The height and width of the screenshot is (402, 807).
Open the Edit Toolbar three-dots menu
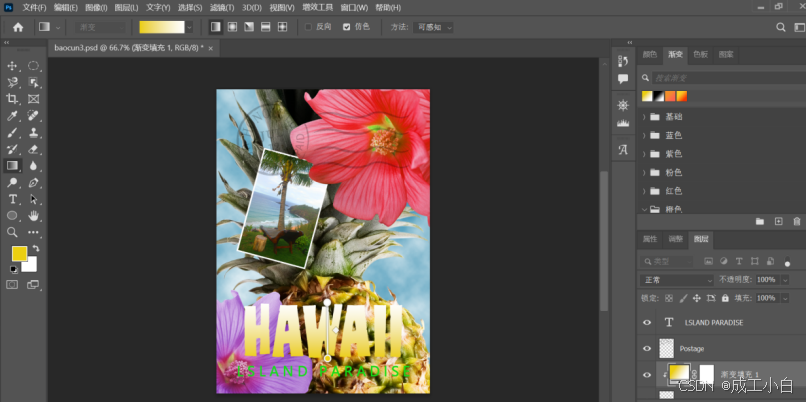point(33,232)
